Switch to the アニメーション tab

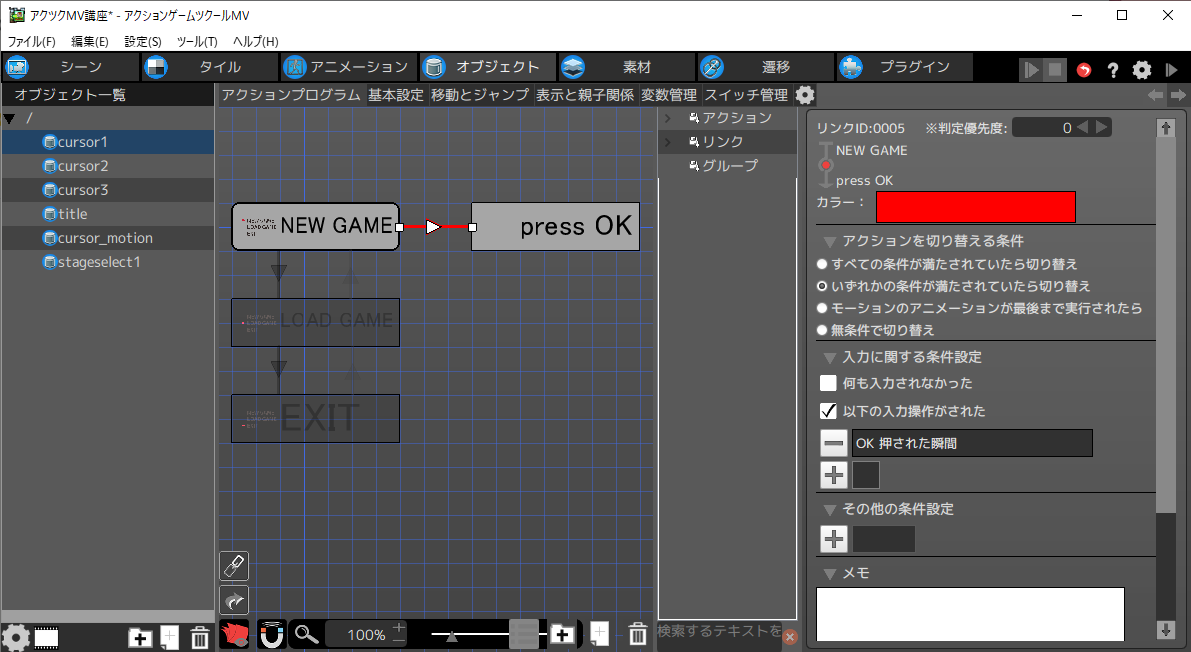[x=346, y=67]
